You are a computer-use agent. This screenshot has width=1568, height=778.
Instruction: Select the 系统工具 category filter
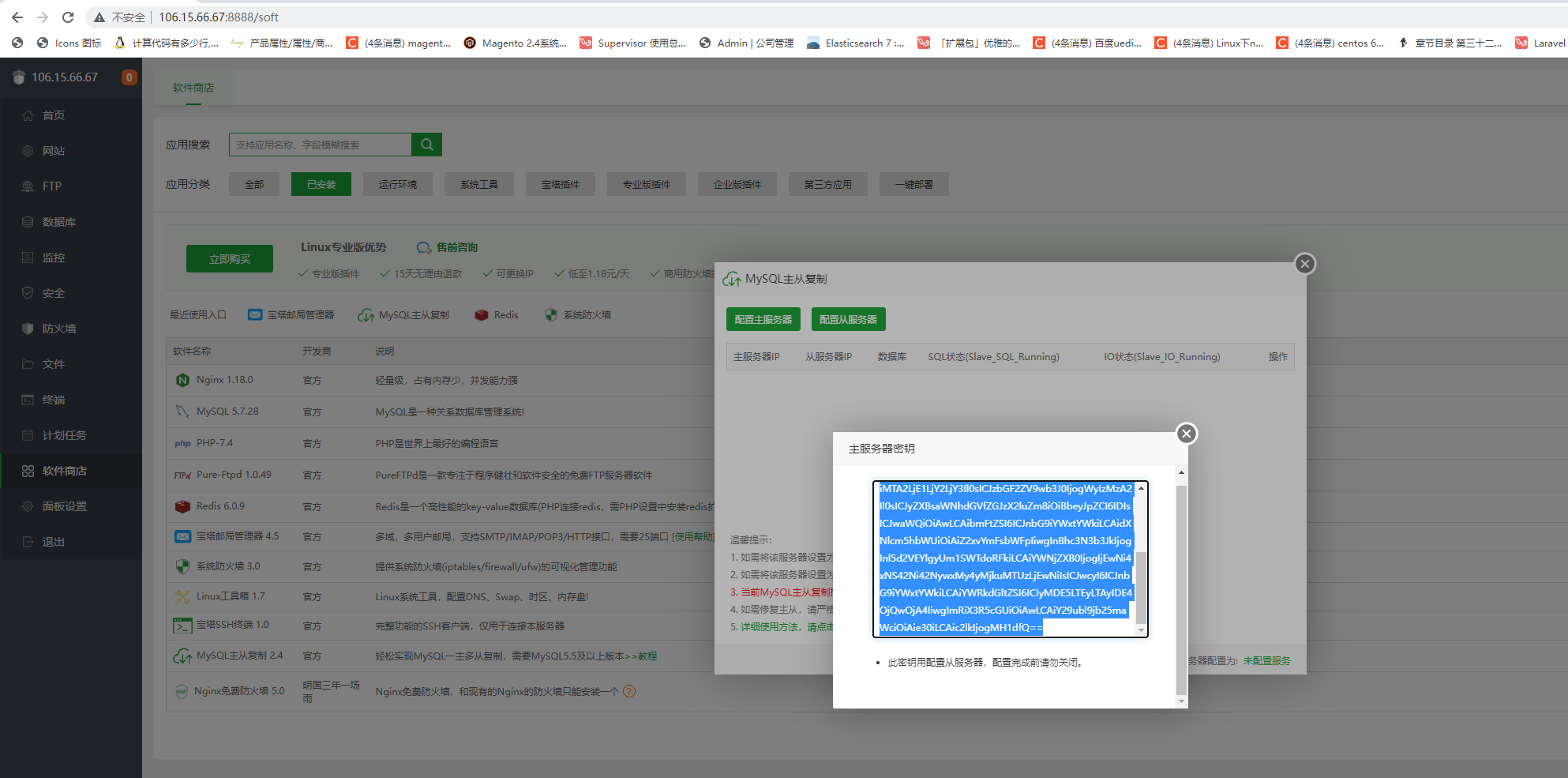click(x=479, y=184)
